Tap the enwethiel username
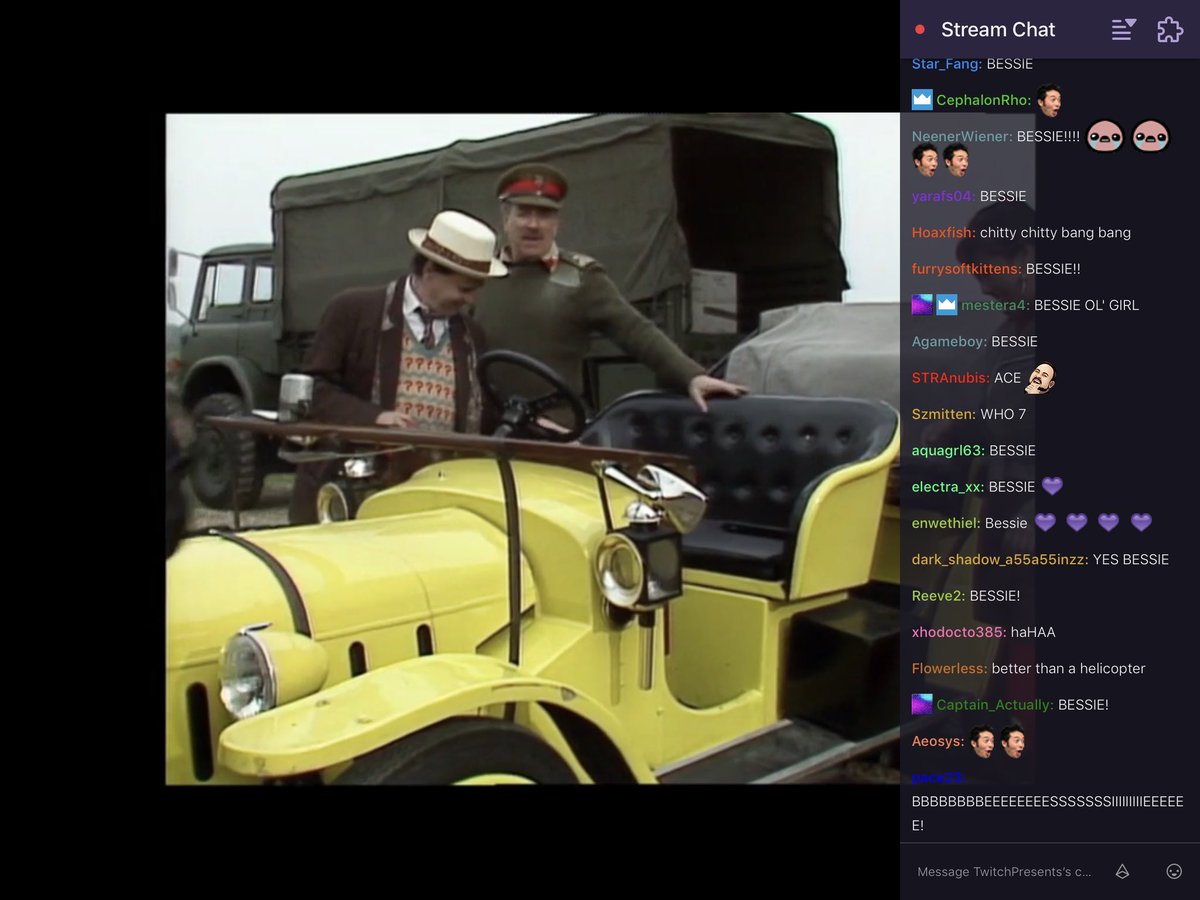The height and width of the screenshot is (900, 1200). pyautogui.click(x=946, y=523)
